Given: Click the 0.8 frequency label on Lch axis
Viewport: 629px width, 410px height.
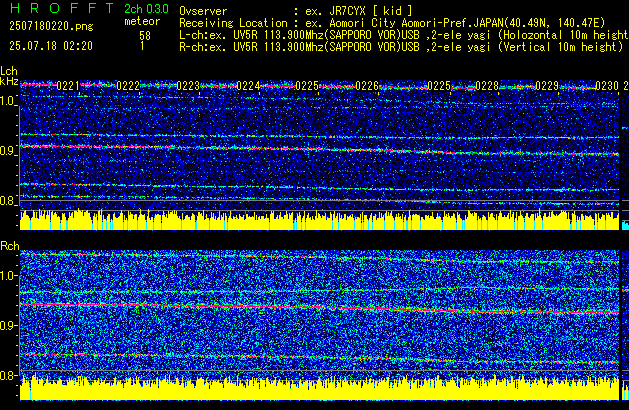Looking at the screenshot, I should (x=8, y=201).
